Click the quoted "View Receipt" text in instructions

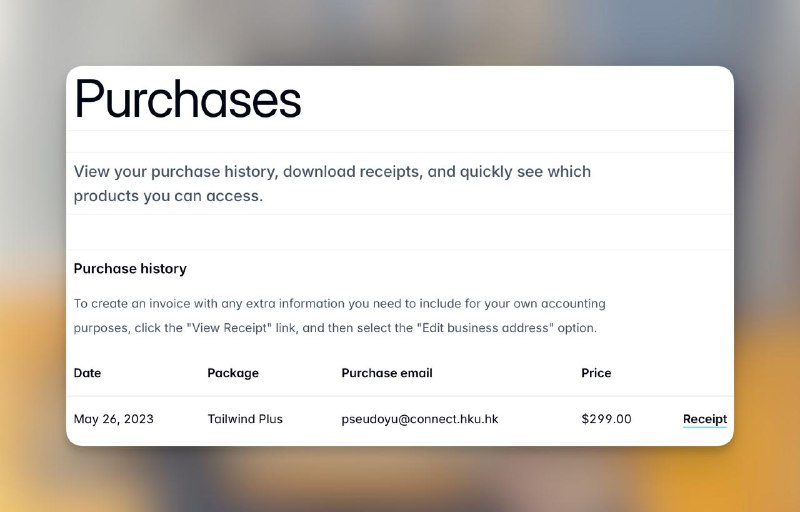(x=248, y=328)
